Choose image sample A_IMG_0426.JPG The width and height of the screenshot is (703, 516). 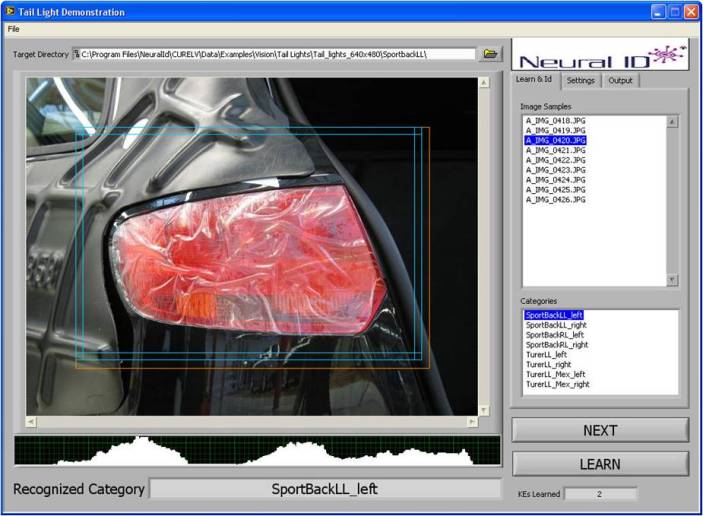pyautogui.click(x=555, y=200)
